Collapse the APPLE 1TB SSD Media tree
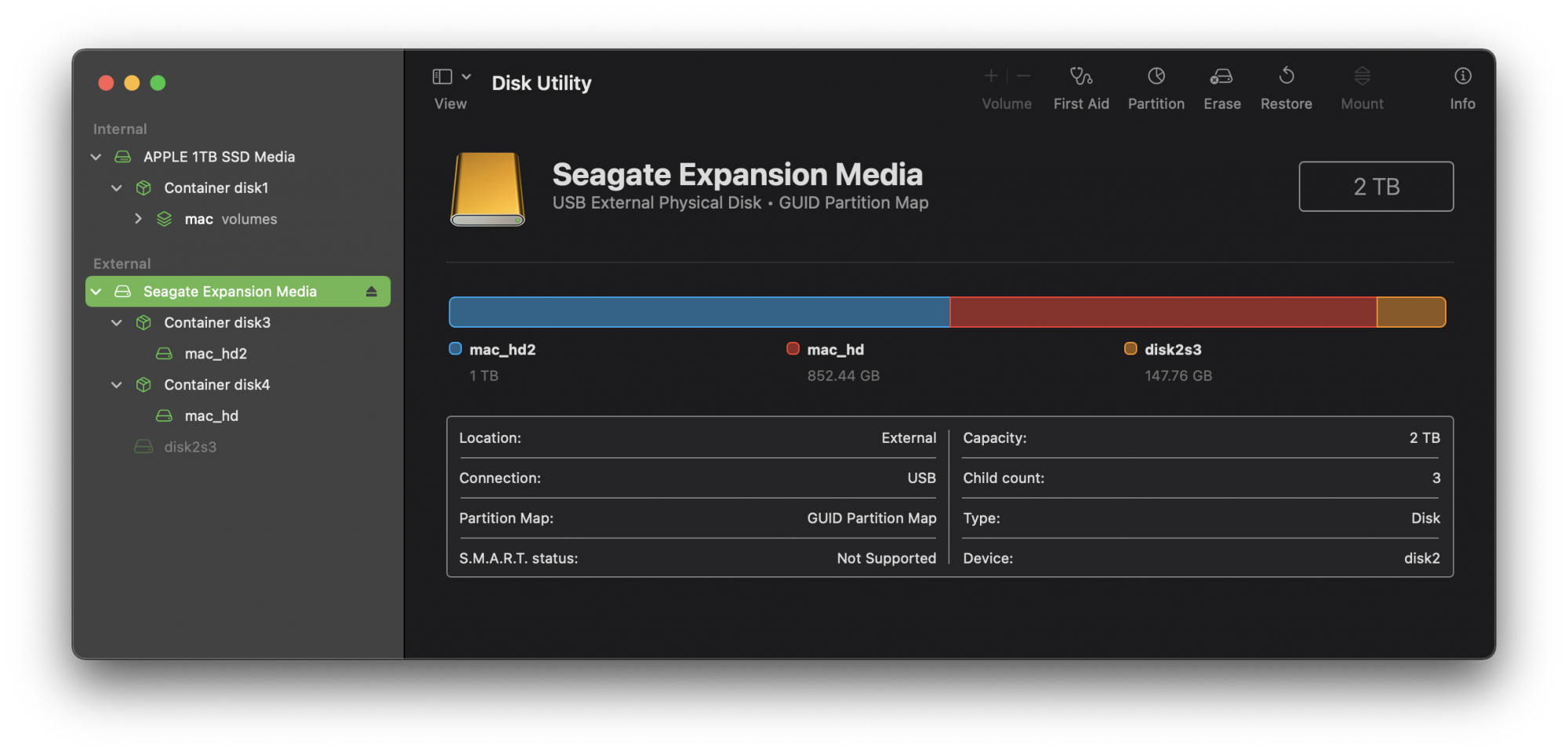Viewport: 1568px width, 755px height. (96, 157)
